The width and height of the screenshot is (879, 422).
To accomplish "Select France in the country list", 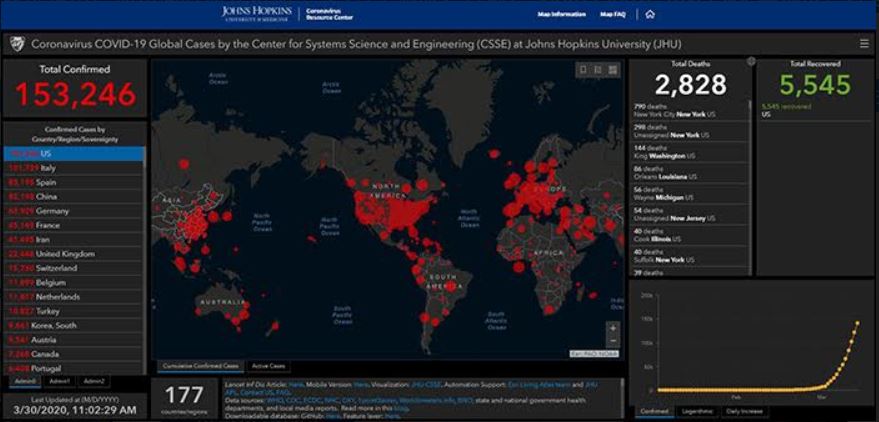I will [x=74, y=225].
